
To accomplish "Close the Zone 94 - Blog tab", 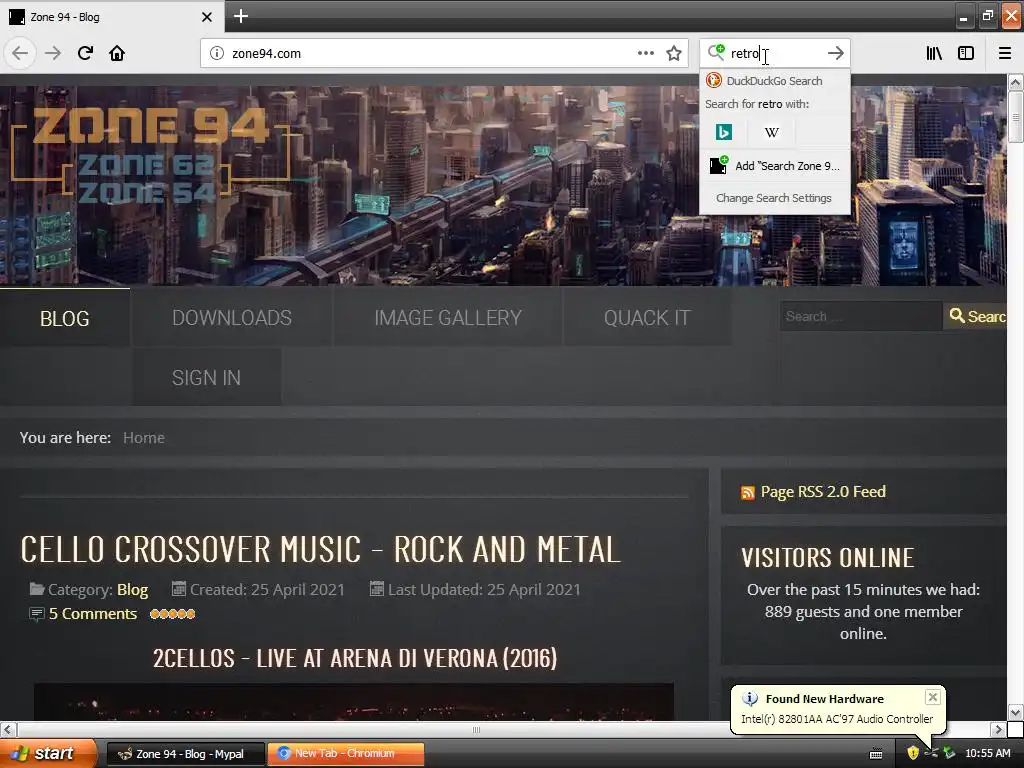I will point(206,17).
